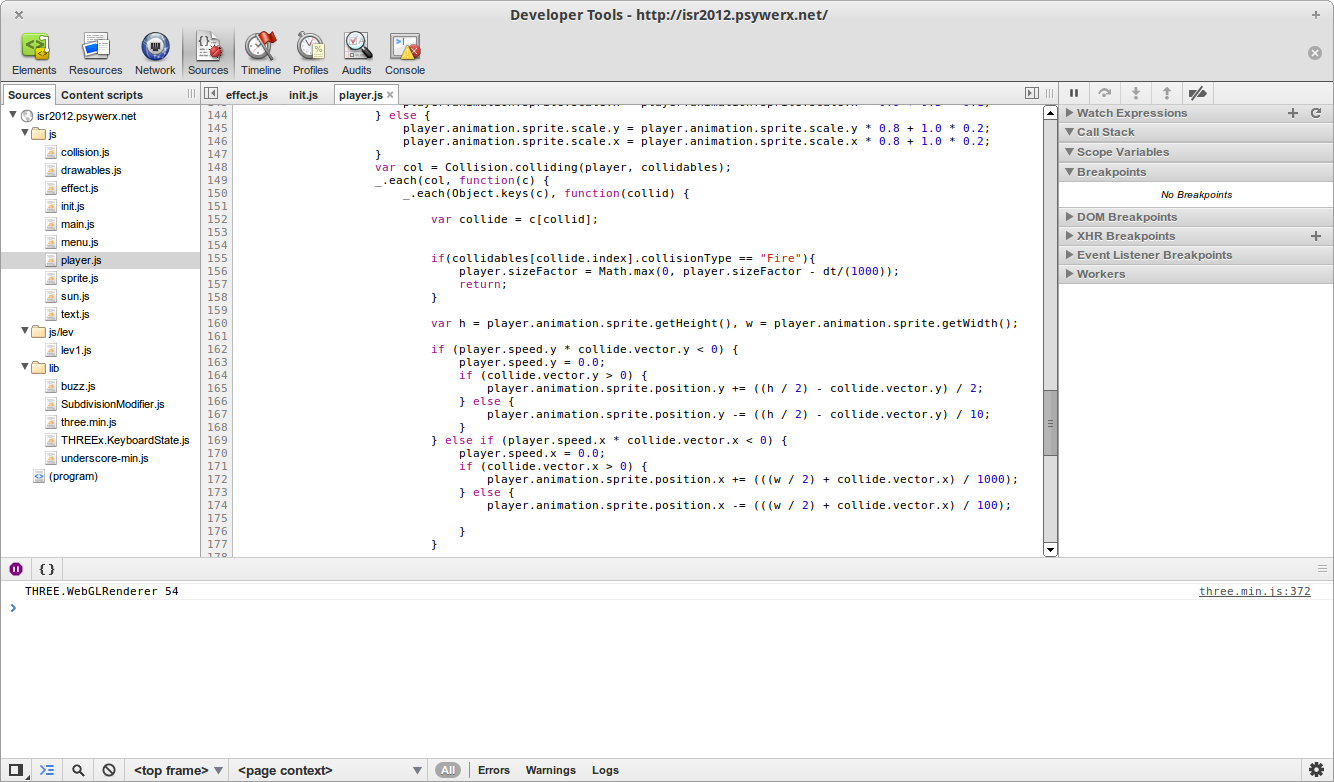Open the Timeline panel
This screenshot has height=782, width=1334.
click(x=261, y=53)
